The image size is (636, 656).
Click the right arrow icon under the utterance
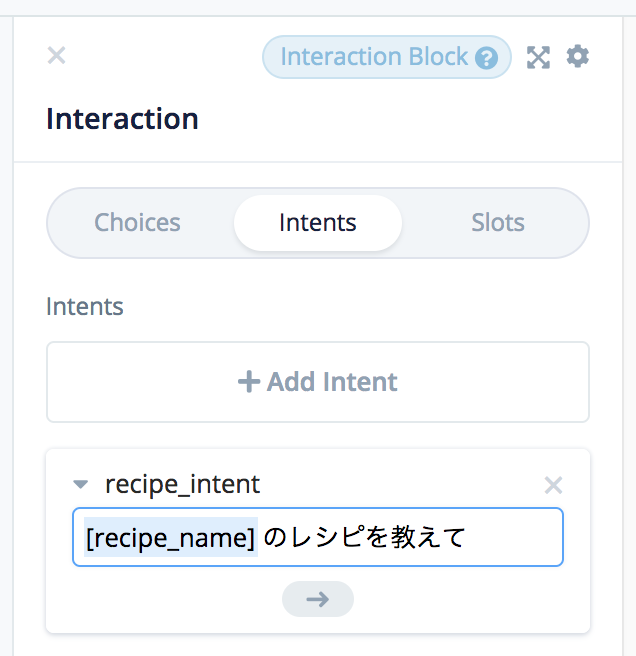tap(317, 599)
